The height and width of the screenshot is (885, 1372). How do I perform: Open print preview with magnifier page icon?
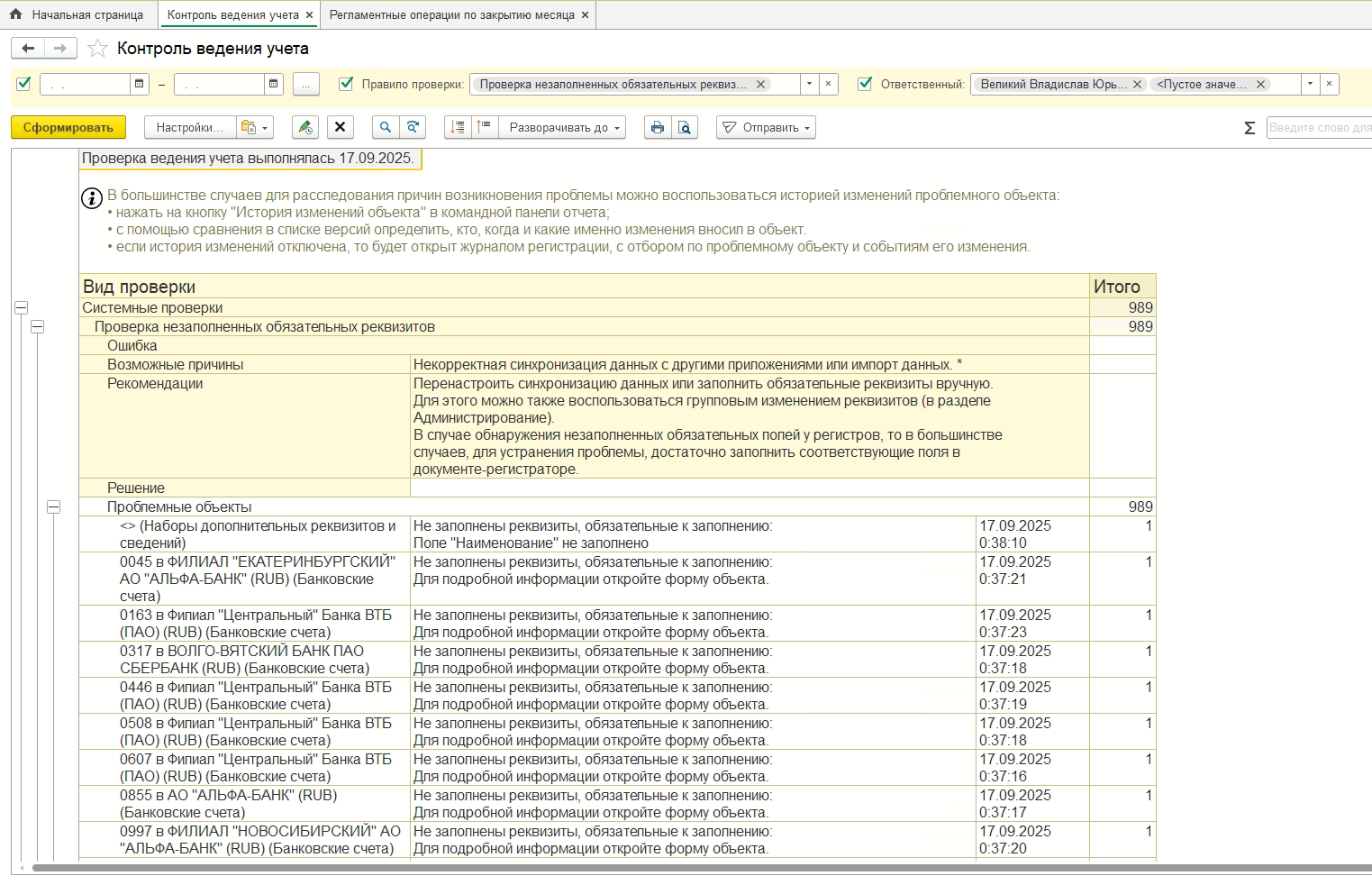click(x=685, y=128)
